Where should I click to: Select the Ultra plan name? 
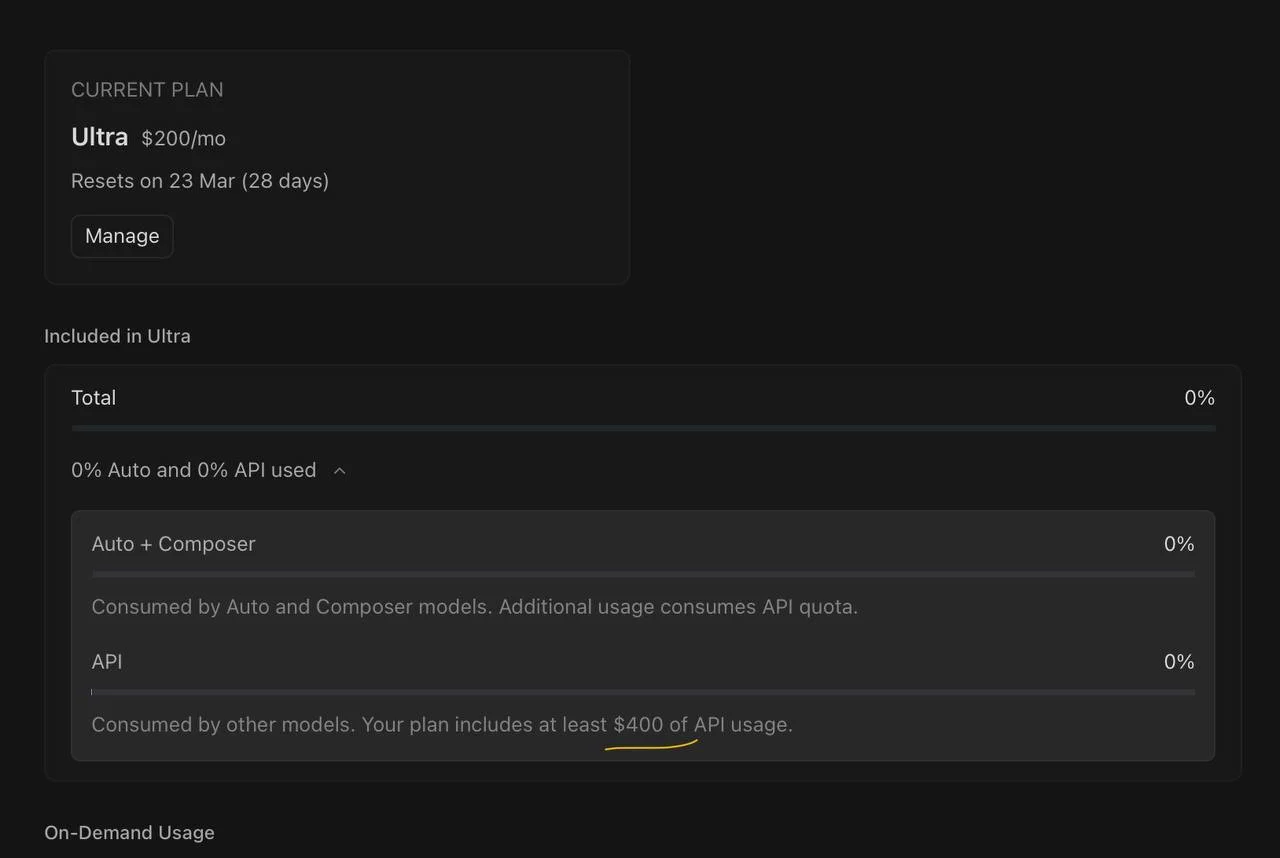(x=100, y=137)
